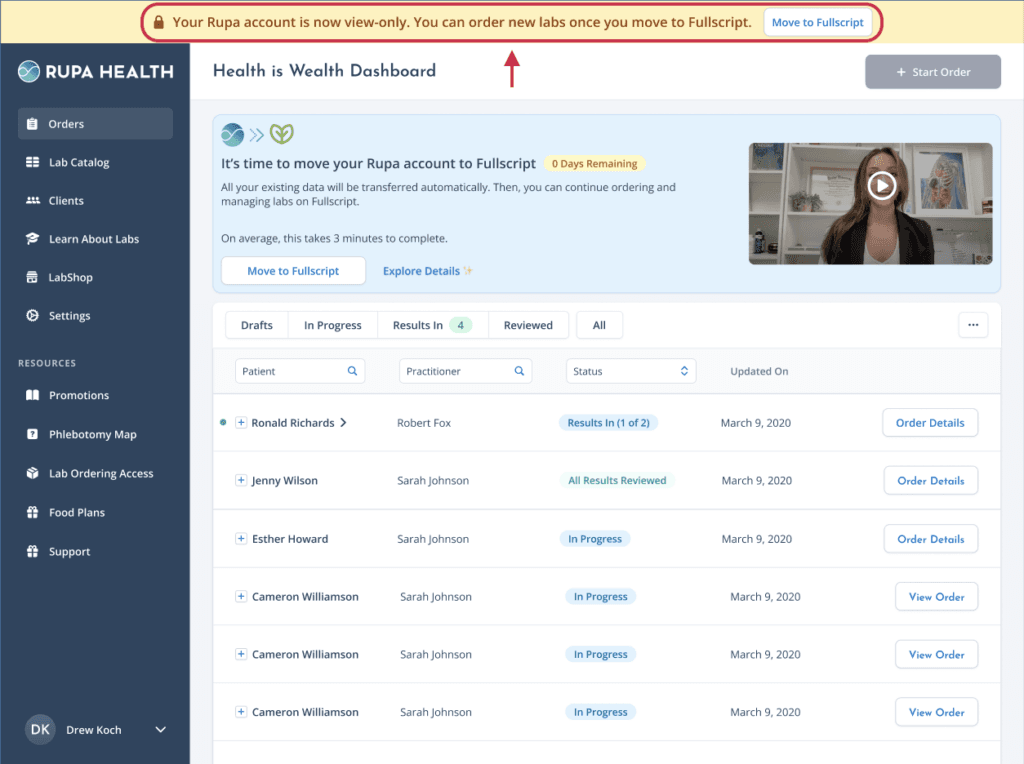Open the three-dot more options button

coord(973,325)
